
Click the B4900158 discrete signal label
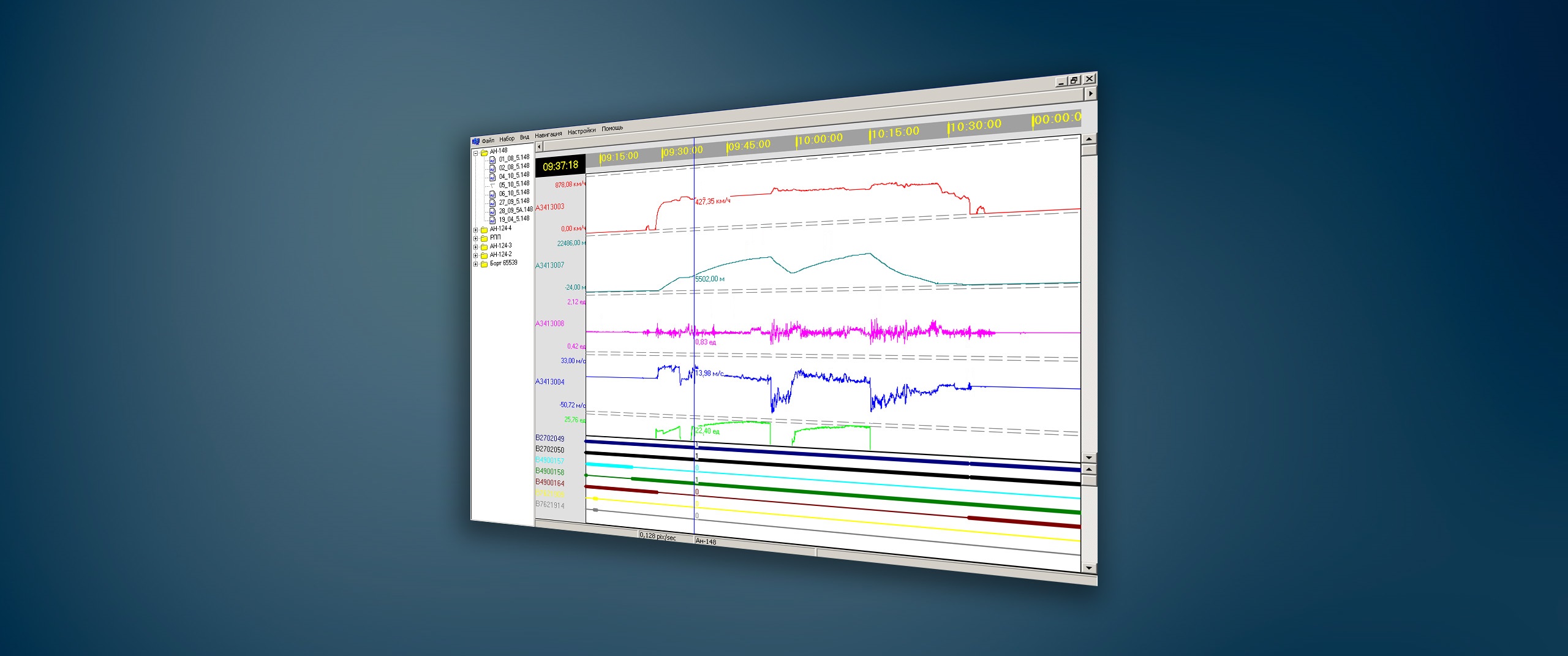point(549,472)
